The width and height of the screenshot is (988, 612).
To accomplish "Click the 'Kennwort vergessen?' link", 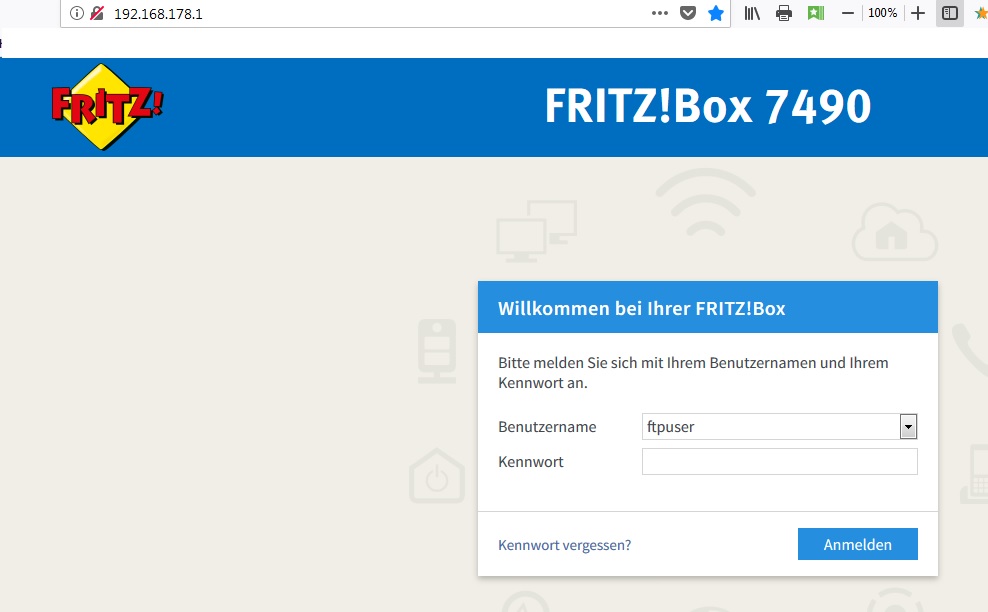I will tap(565, 545).
